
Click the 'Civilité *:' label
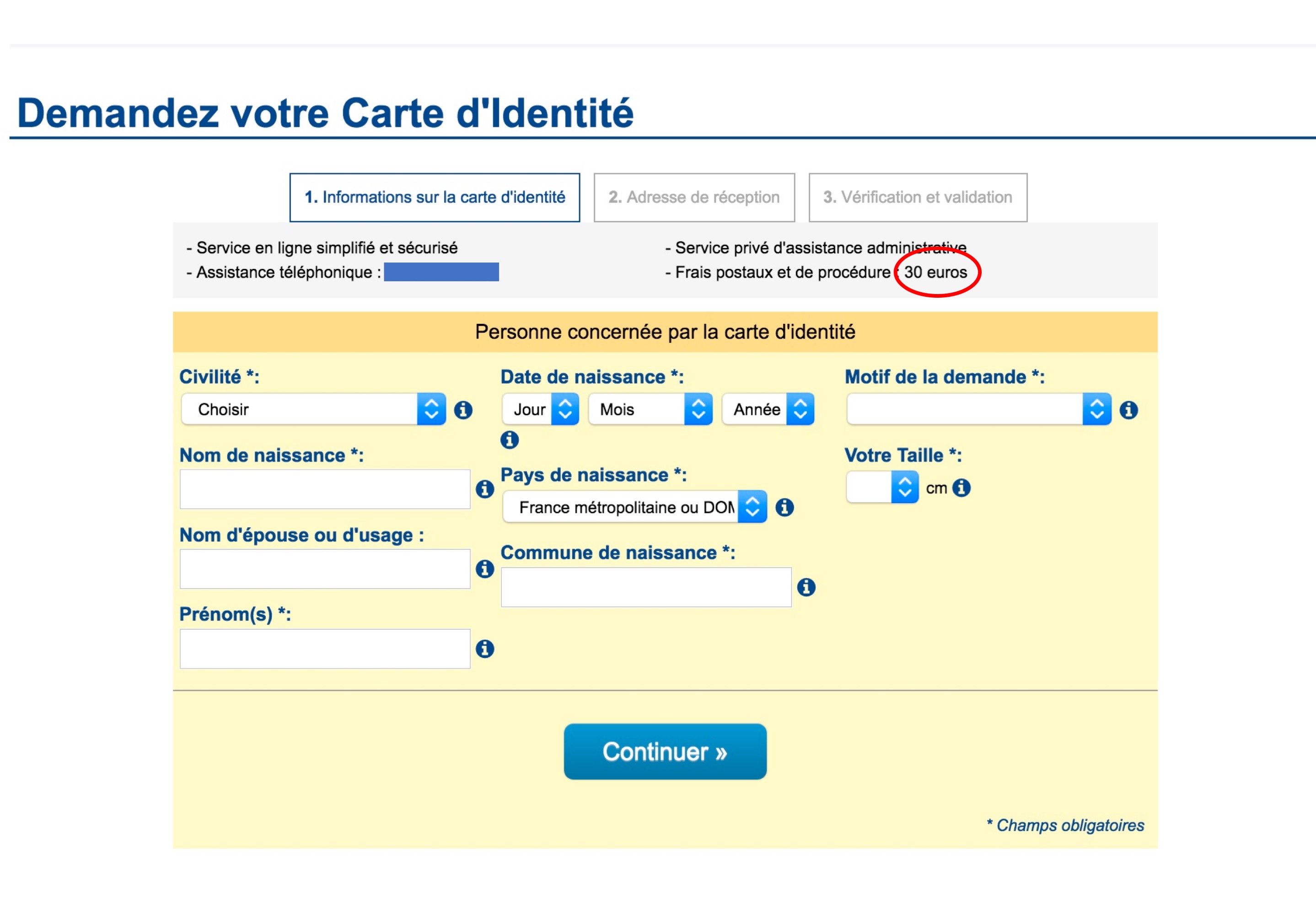point(219,377)
